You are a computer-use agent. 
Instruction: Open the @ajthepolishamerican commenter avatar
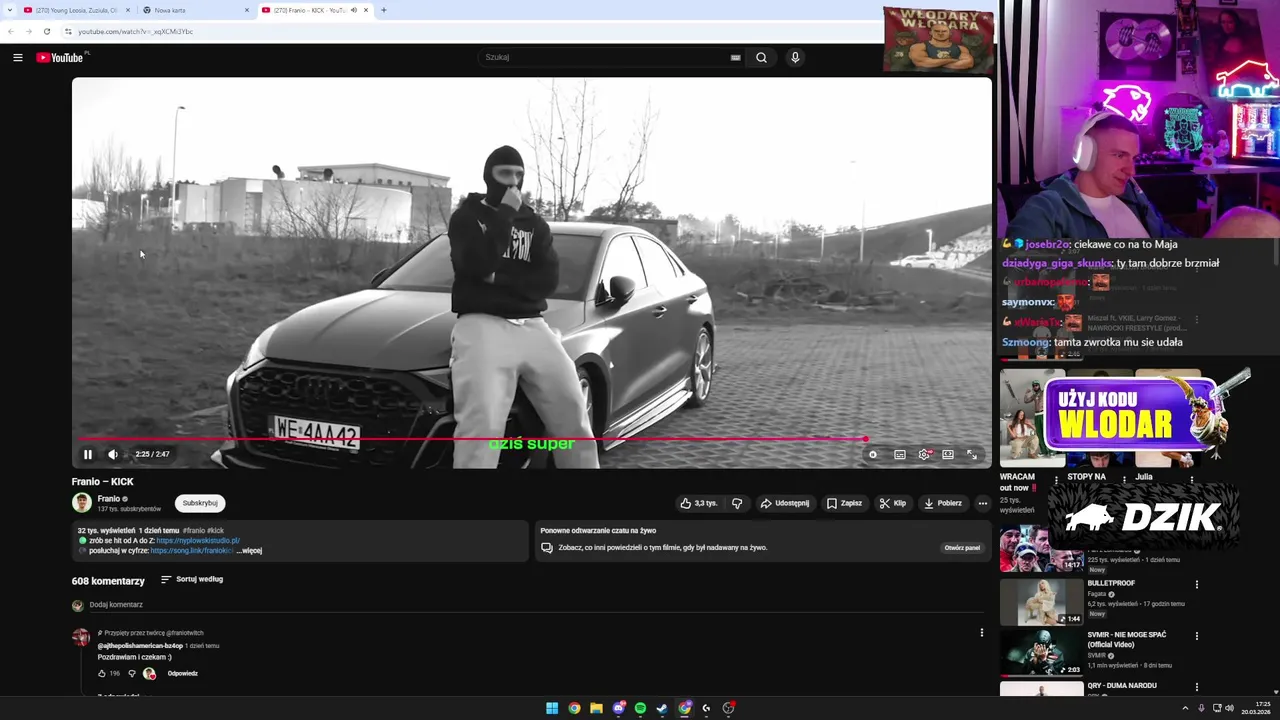[x=81, y=637]
